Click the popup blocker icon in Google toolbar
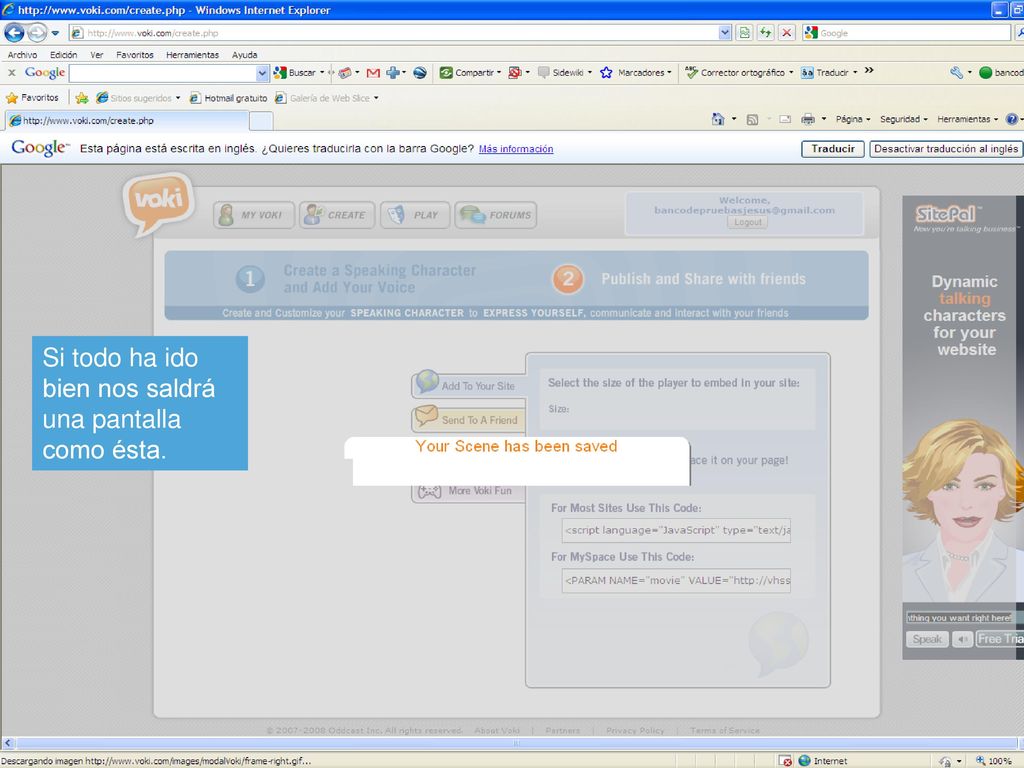 (x=515, y=72)
